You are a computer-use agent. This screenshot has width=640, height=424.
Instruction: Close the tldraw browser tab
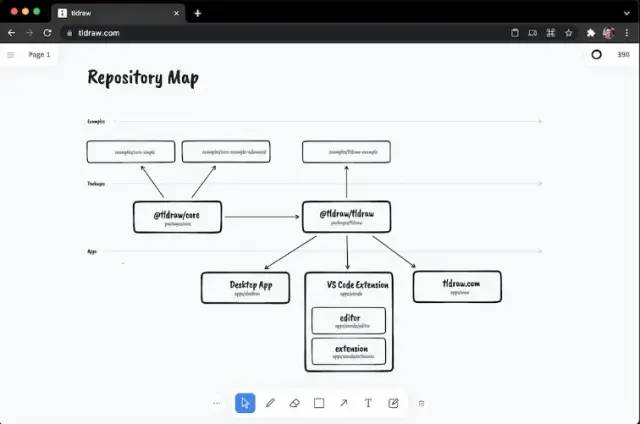(176, 13)
